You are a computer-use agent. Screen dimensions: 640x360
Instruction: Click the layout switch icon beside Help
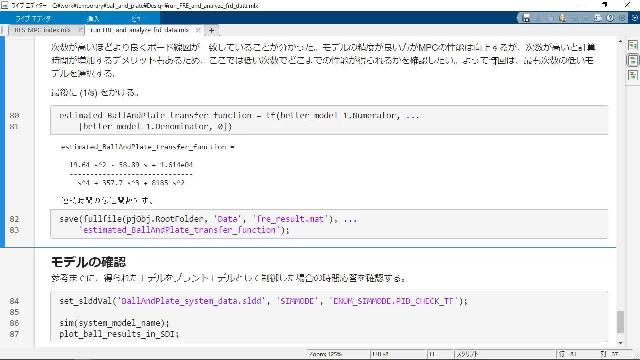pos(598,18)
